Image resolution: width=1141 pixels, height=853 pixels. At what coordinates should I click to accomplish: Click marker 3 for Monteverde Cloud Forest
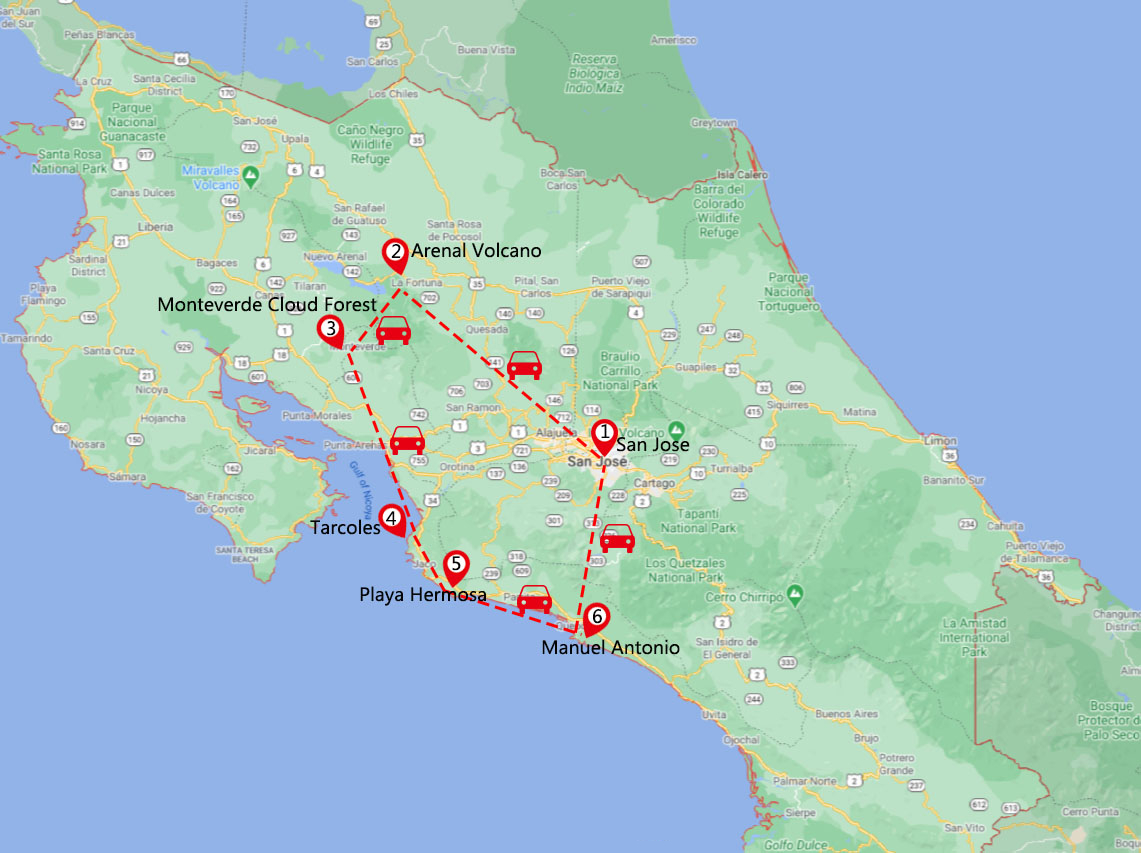[330, 329]
